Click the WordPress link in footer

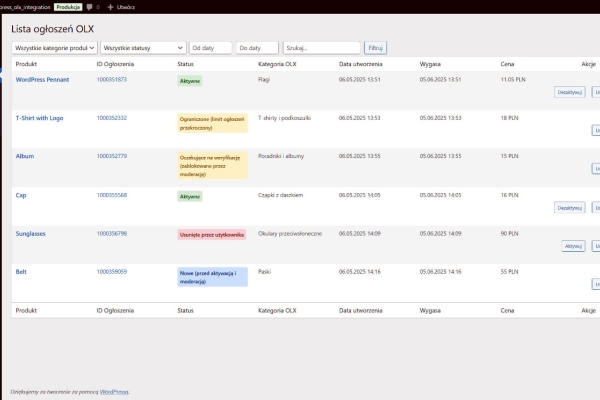point(114,392)
